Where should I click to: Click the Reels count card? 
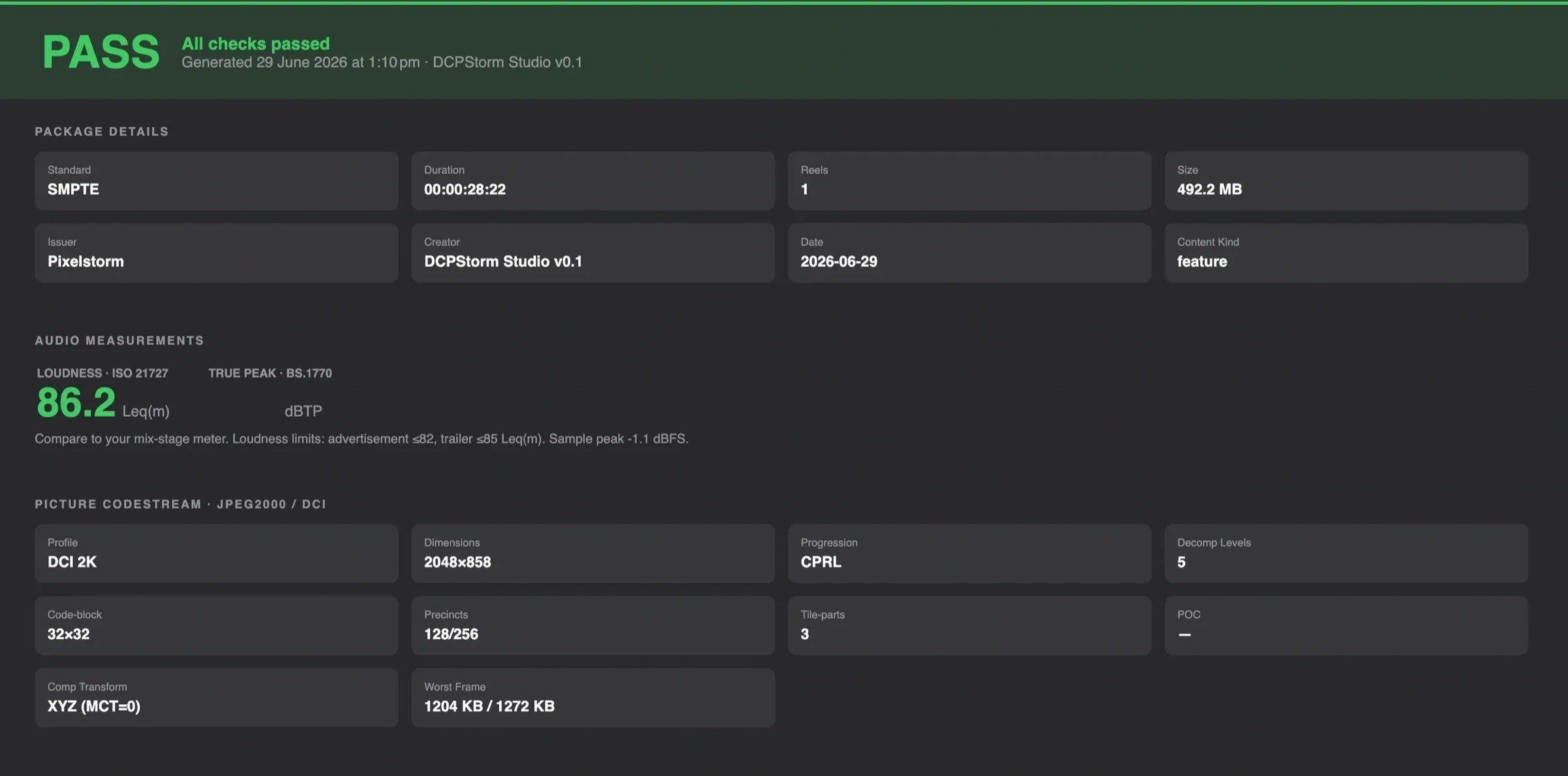(970, 181)
